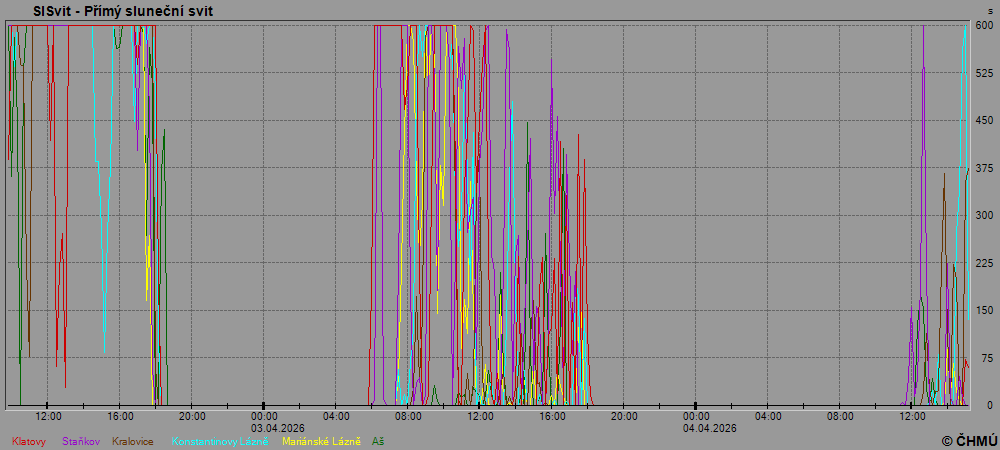Click the 00:00 time label above 04.04.2026
This screenshot has width=1000, height=450.
[697, 416]
